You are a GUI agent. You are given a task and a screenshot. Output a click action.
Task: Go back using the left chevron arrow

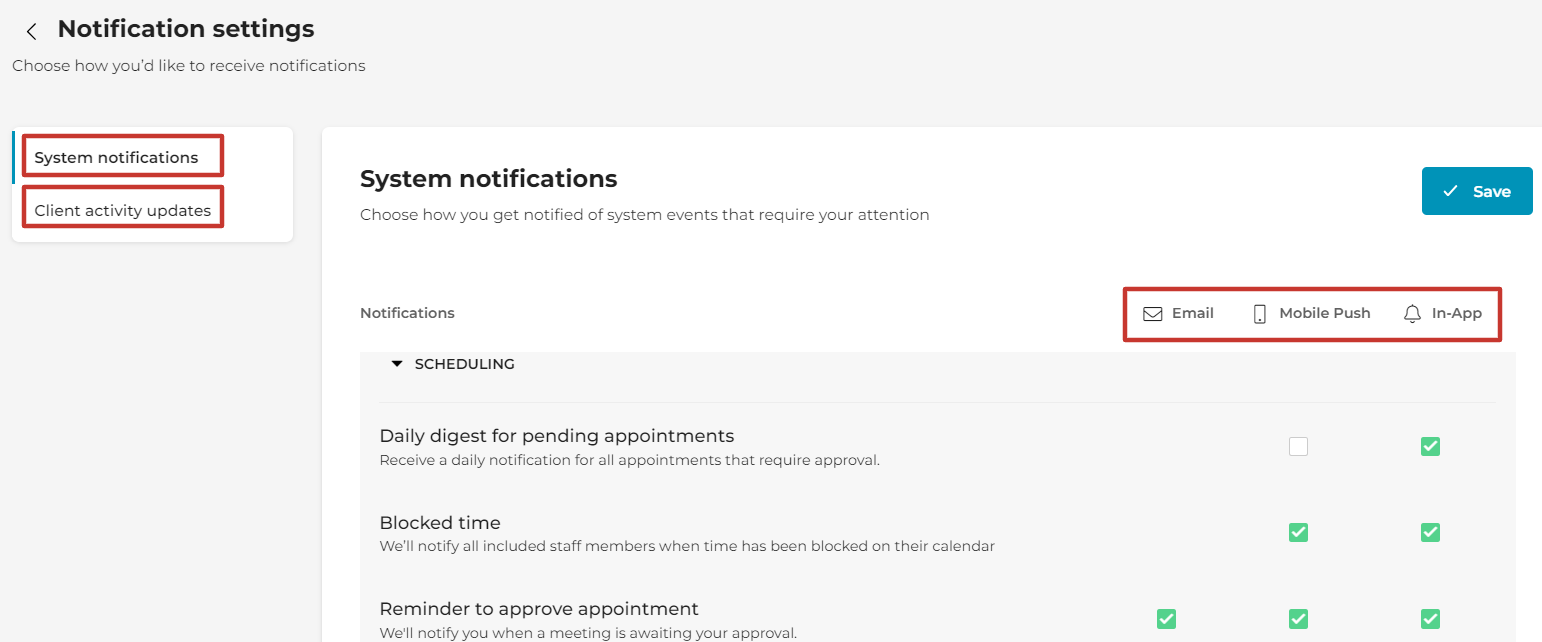coord(32,31)
